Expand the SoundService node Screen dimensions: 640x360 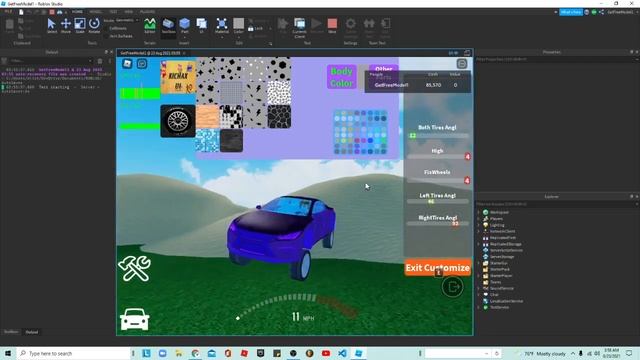478,288
